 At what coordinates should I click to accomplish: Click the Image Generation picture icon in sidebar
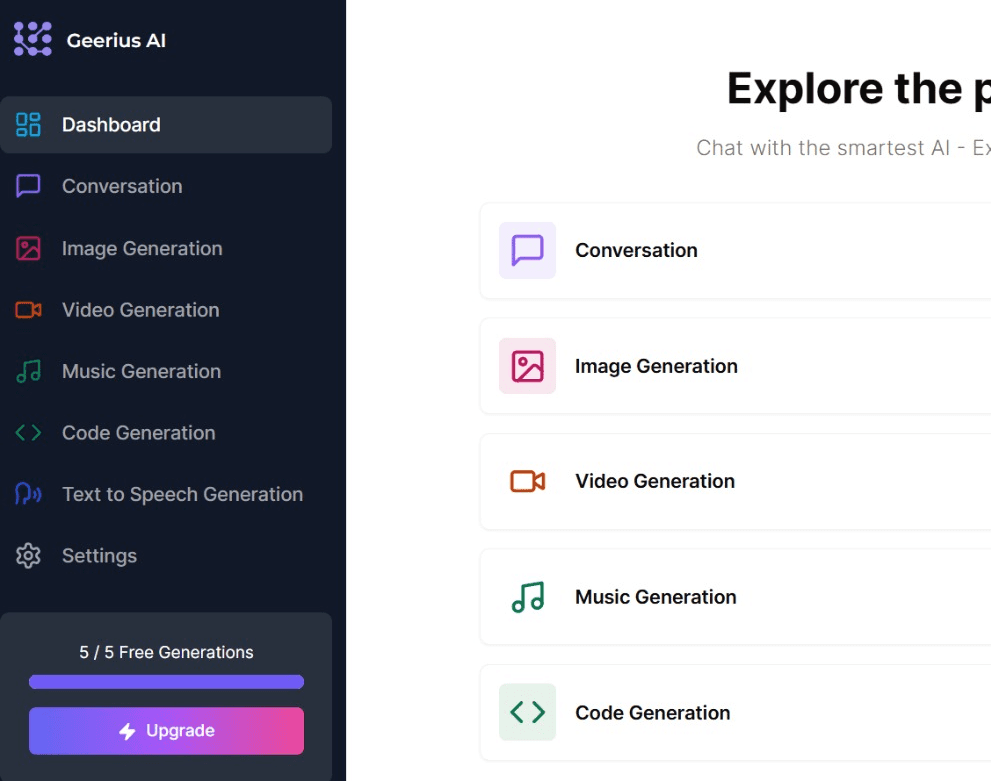(28, 248)
